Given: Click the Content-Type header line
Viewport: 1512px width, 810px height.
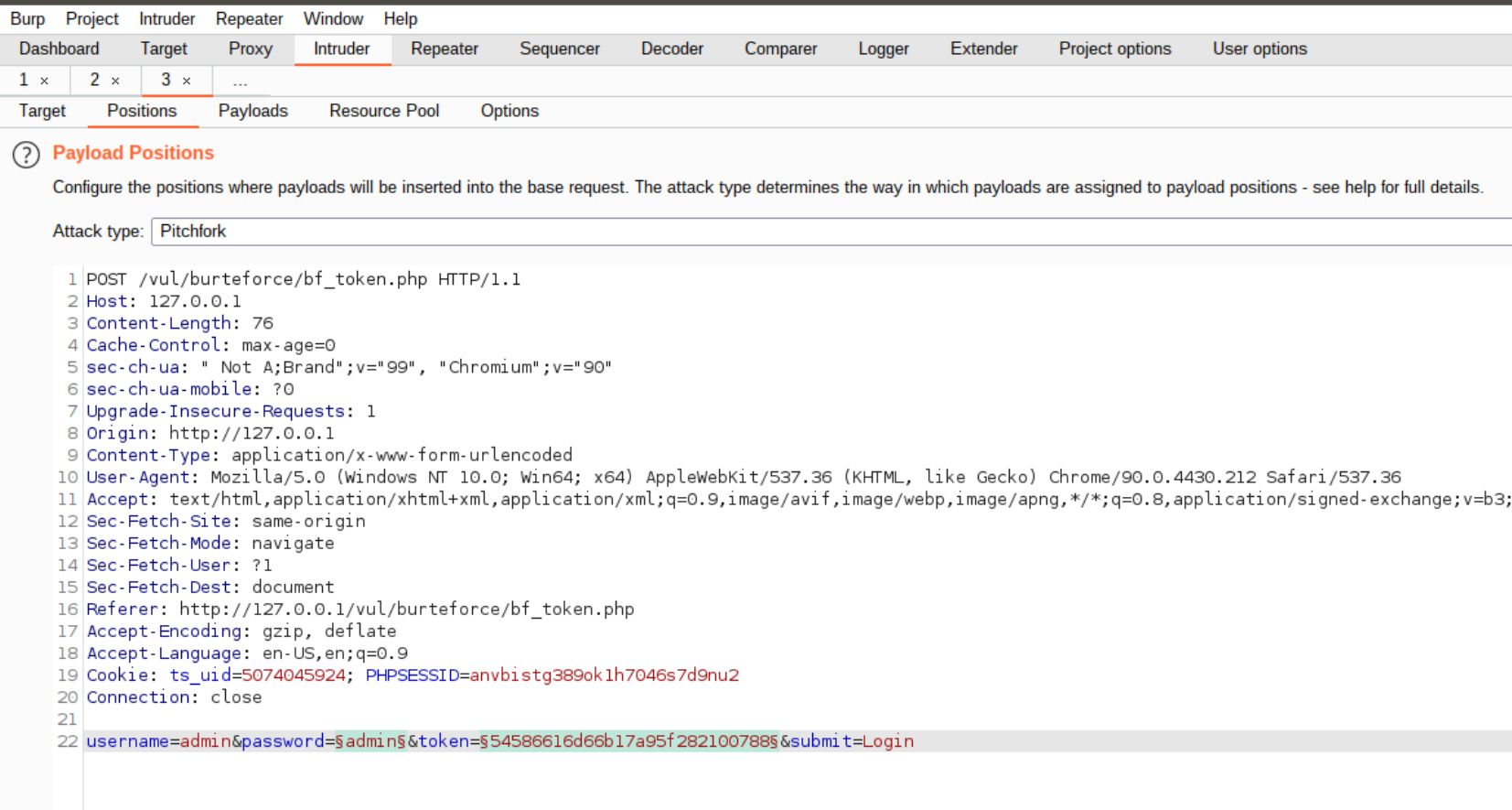Looking at the screenshot, I should (x=329, y=455).
